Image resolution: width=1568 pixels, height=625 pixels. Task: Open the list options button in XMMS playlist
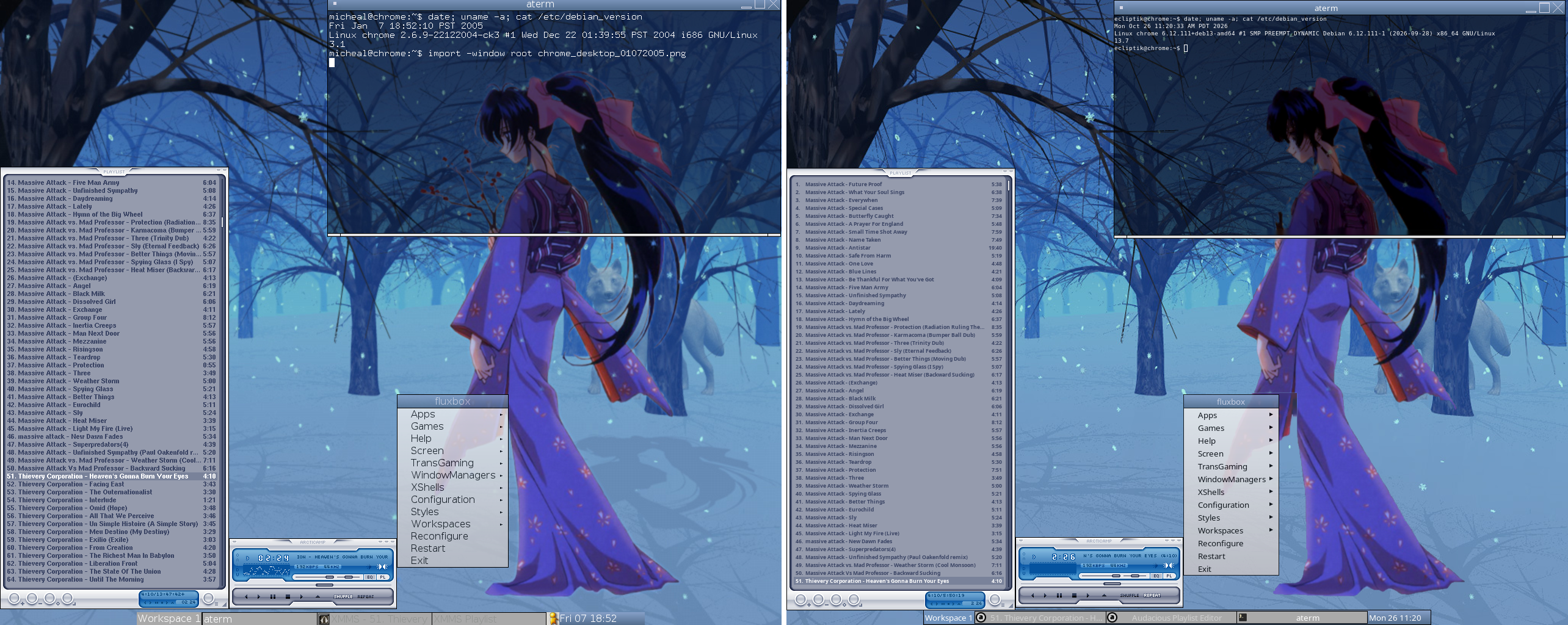pos(209,599)
